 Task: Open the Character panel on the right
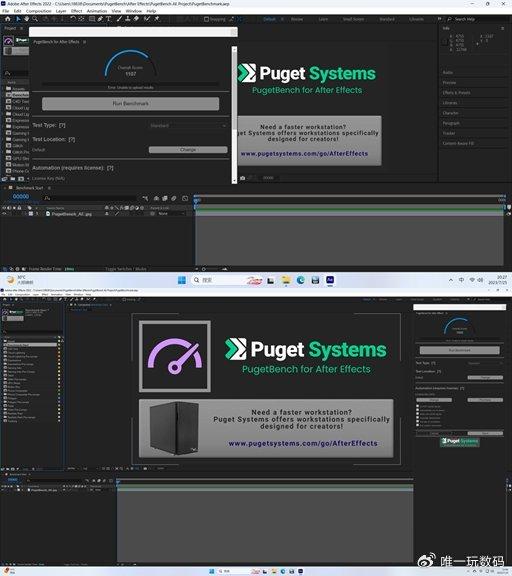(x=451, y=113)
